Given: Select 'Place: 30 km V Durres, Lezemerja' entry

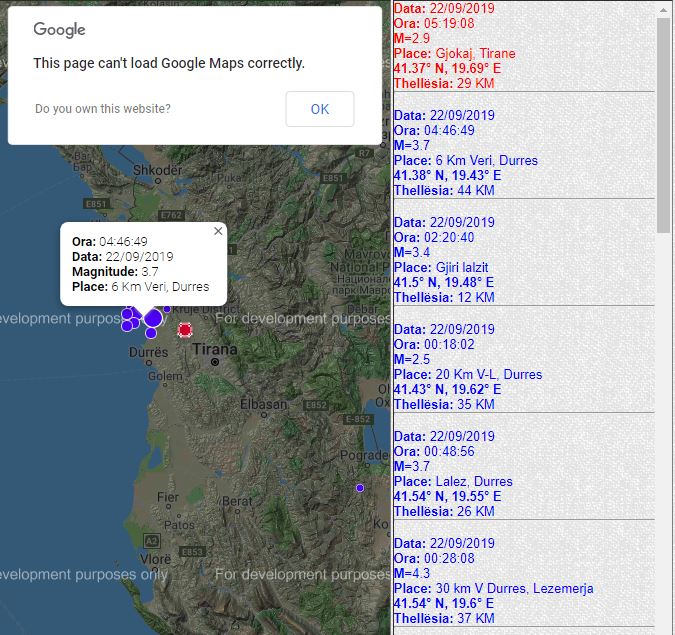Looking at the screenshot, I should point(493,589).
